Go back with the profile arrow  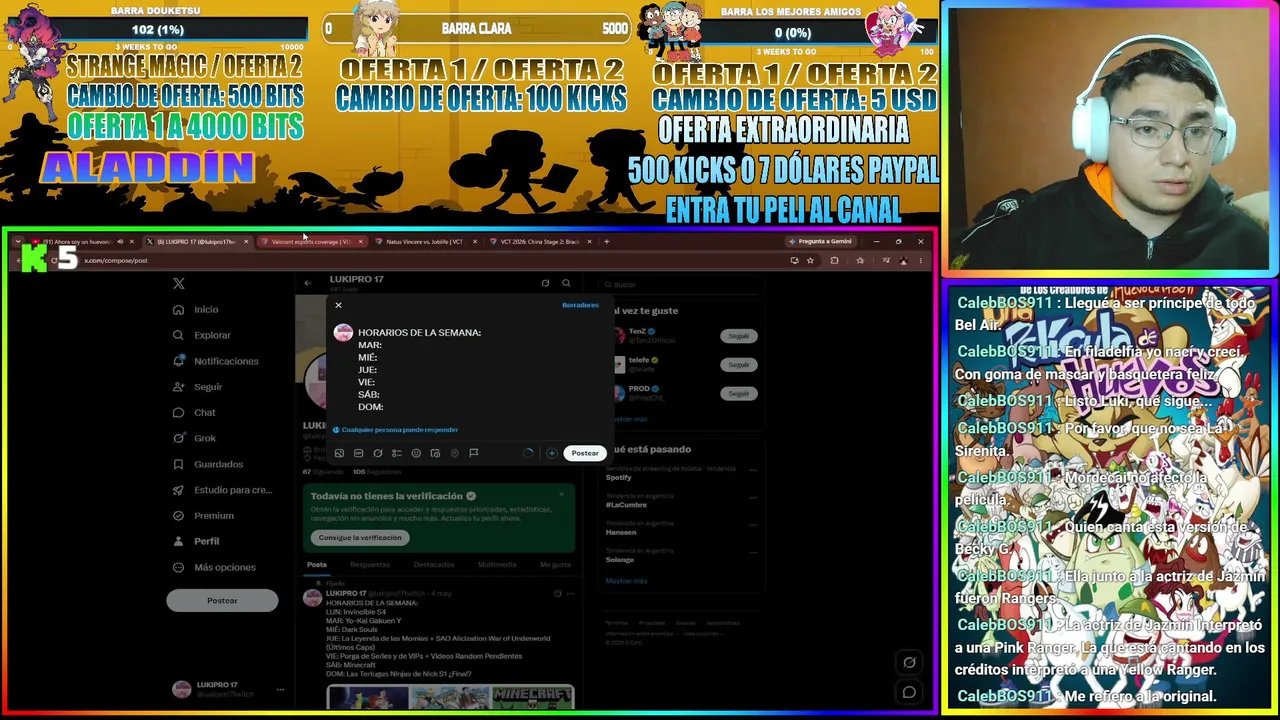pyautogui.click(x=308, y=283)
